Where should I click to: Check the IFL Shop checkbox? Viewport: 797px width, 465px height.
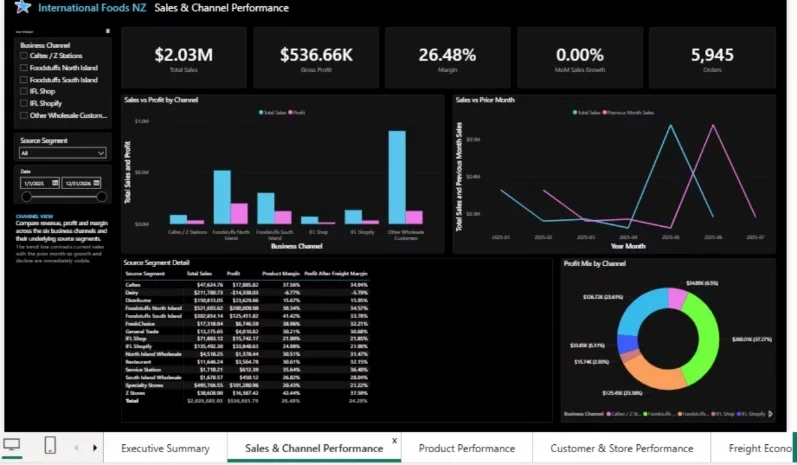[23, 91]
